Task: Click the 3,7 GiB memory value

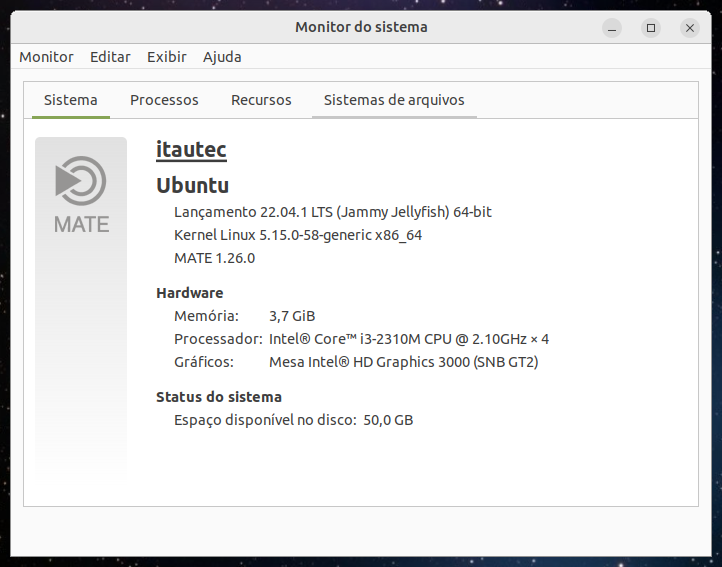Action: (292, 316)
